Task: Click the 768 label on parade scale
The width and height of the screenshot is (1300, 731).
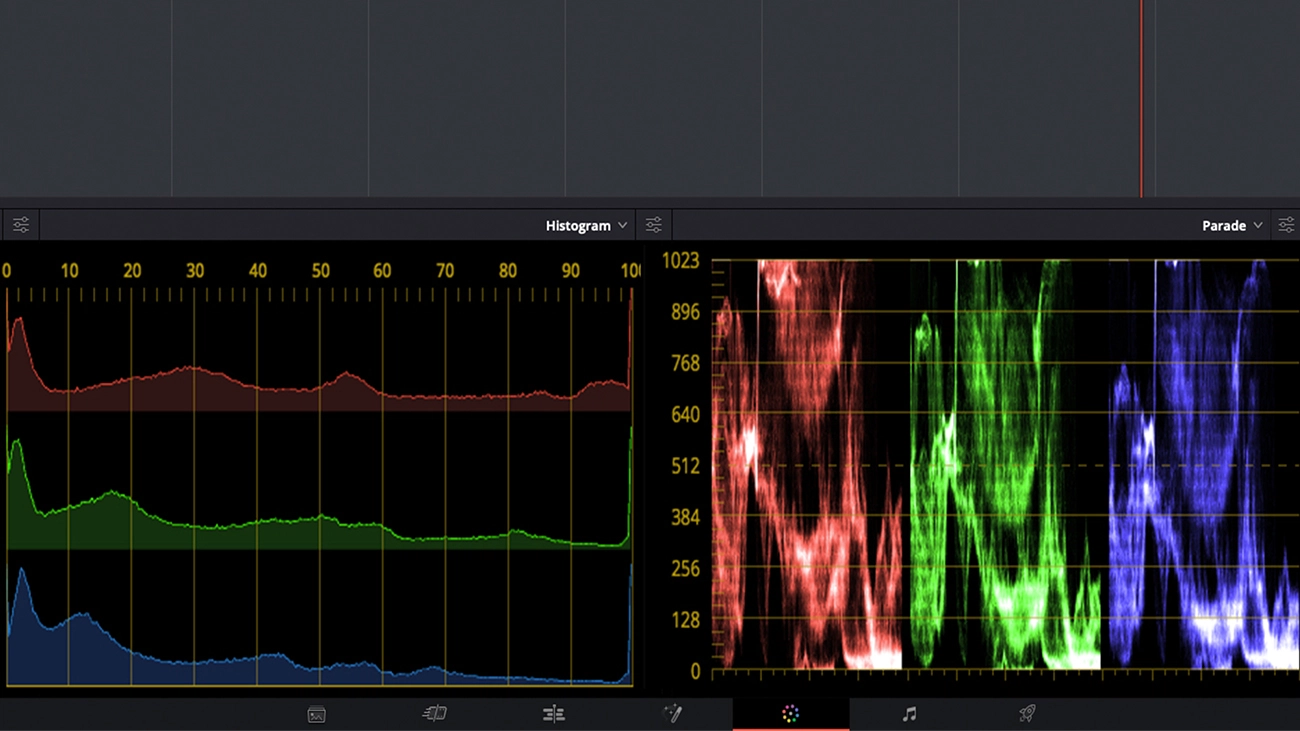Action: (685, 363)
